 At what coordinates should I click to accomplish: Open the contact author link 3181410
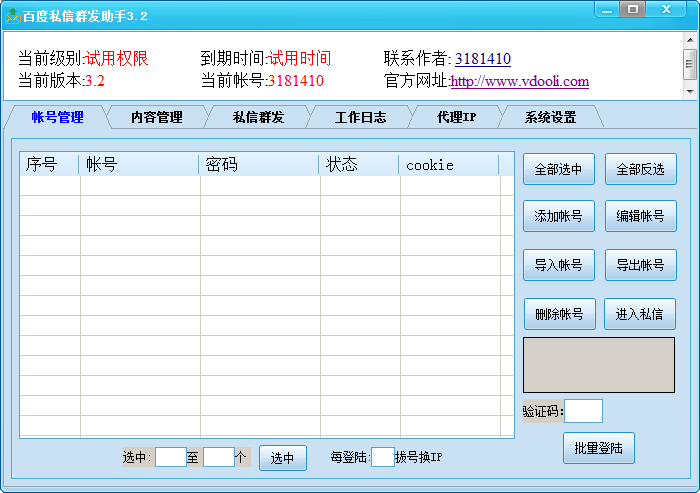tap(483, 58)
